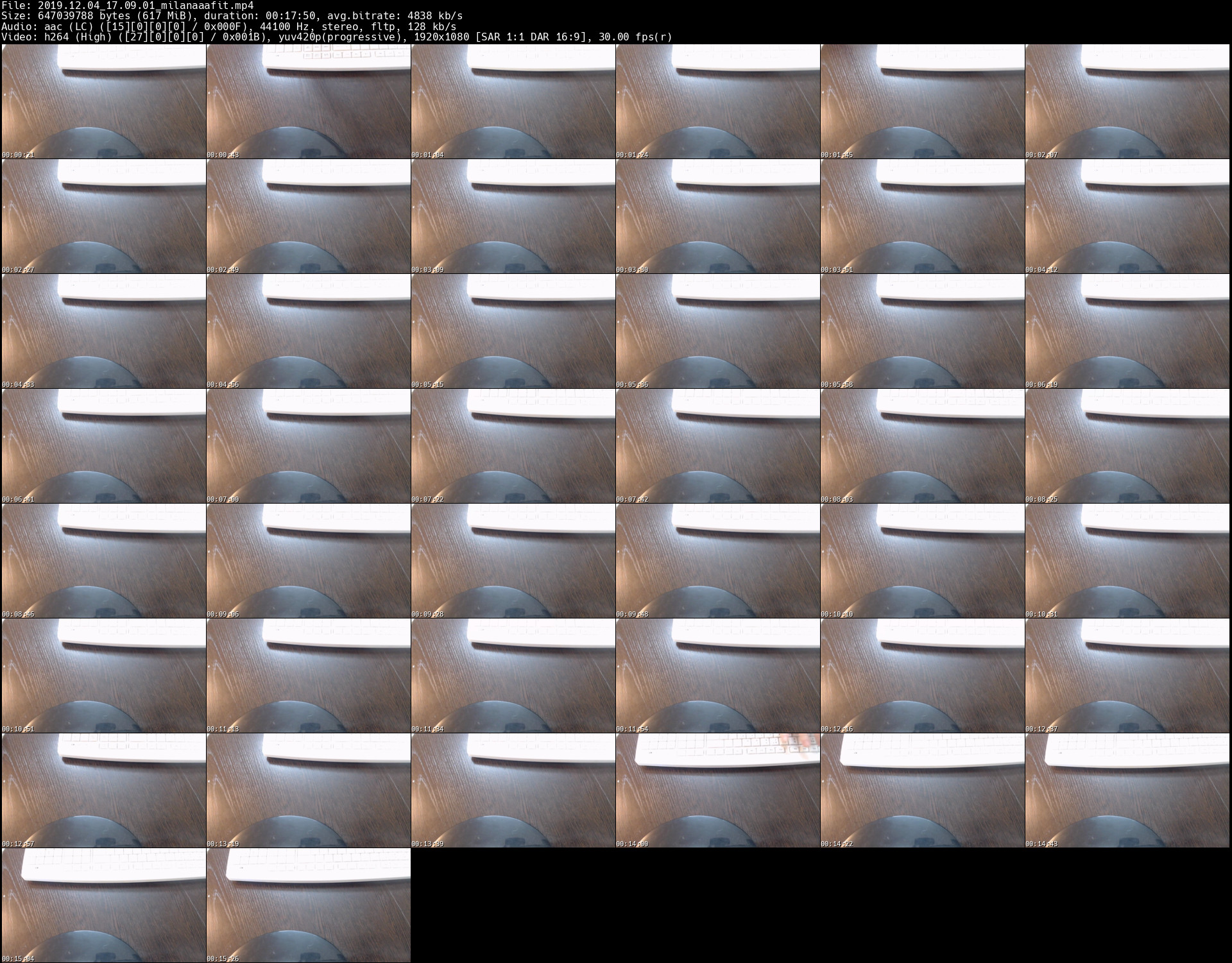Select the frame at 00:07:22

pyautogui.click(x=513, y=446)
